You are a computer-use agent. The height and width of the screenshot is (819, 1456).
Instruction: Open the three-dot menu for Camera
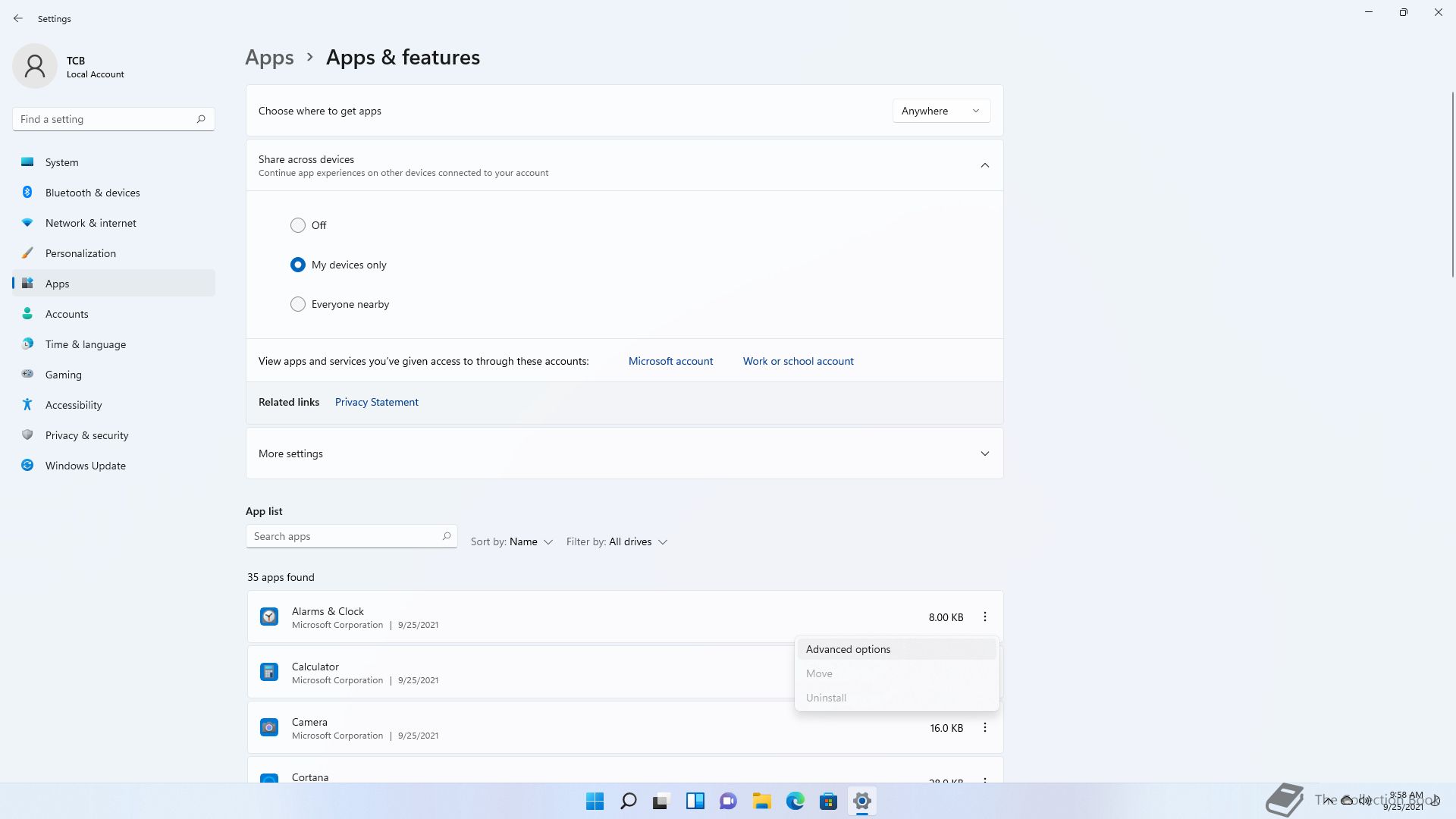click(x=985, y=727)
